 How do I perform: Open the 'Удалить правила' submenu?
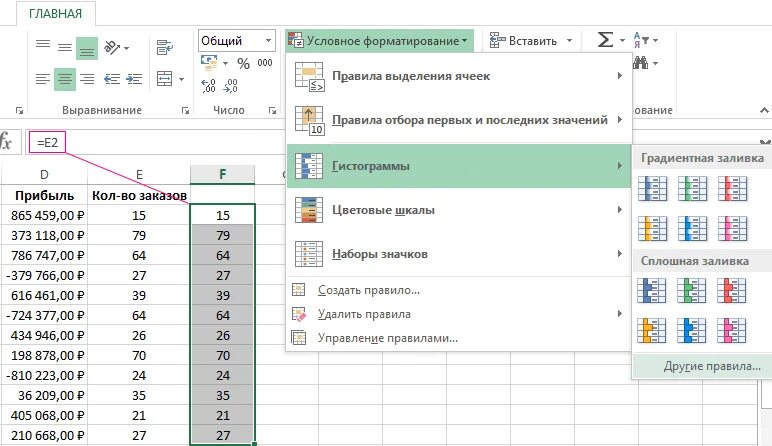pyautogui.click(x=458, y=314)
